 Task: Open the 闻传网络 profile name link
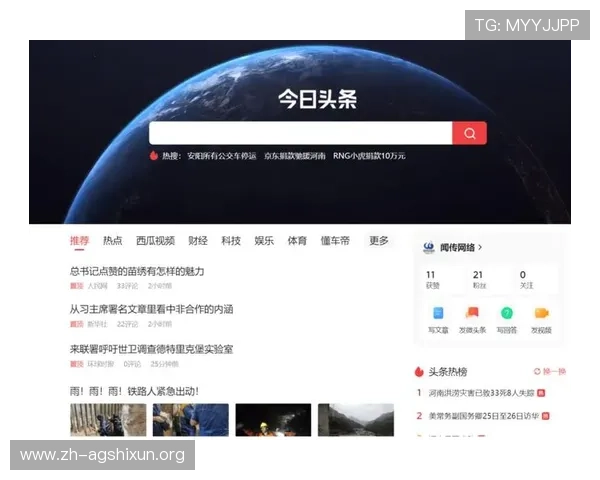tap(457, 248)
